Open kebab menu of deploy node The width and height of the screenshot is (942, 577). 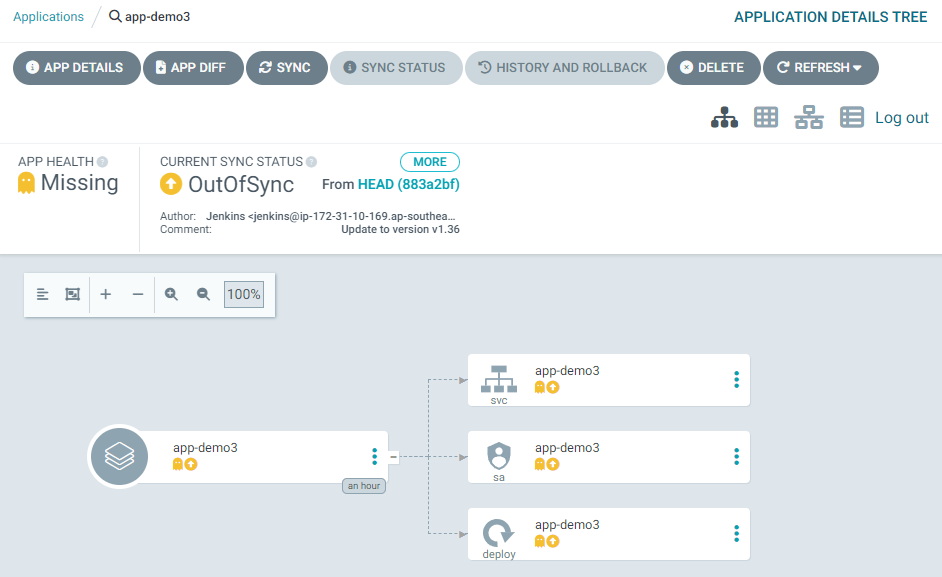737,534
